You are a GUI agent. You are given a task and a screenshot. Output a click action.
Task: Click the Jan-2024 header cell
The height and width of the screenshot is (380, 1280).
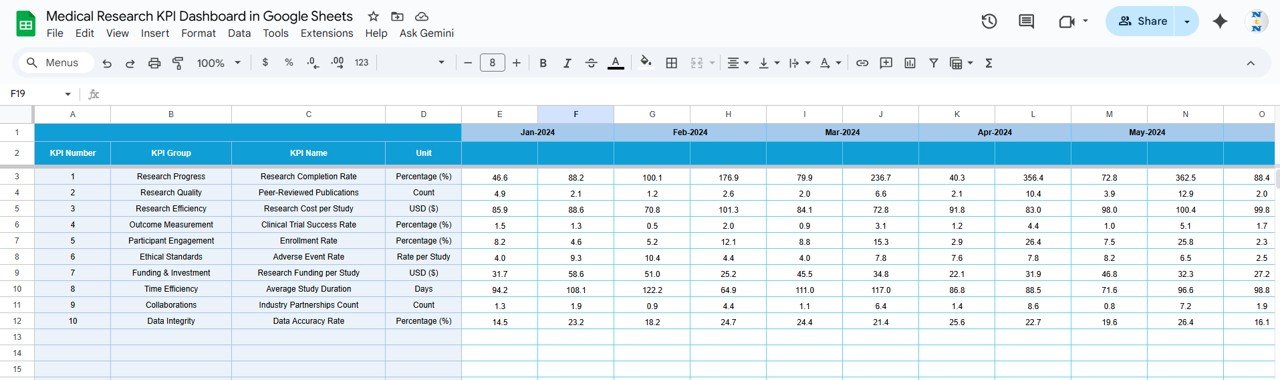[x=538, y=132]
